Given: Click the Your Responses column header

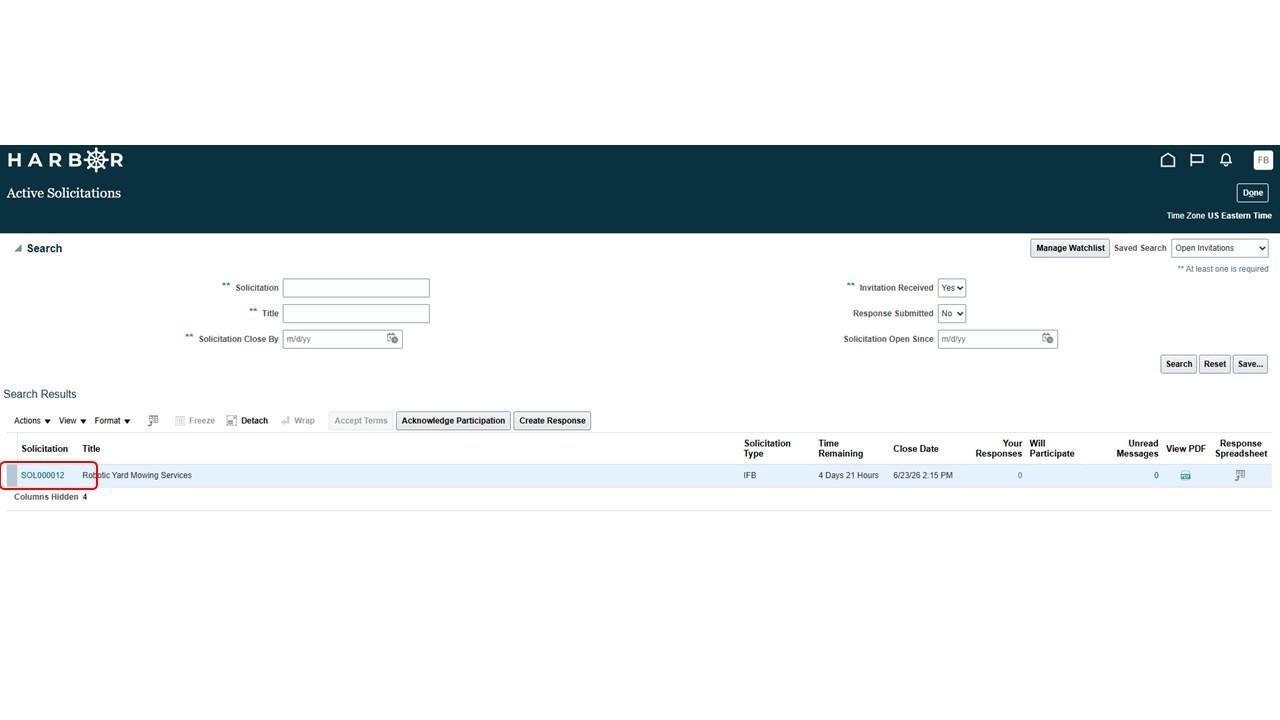Looking at the screenshot, I should (x=999, y=449).
